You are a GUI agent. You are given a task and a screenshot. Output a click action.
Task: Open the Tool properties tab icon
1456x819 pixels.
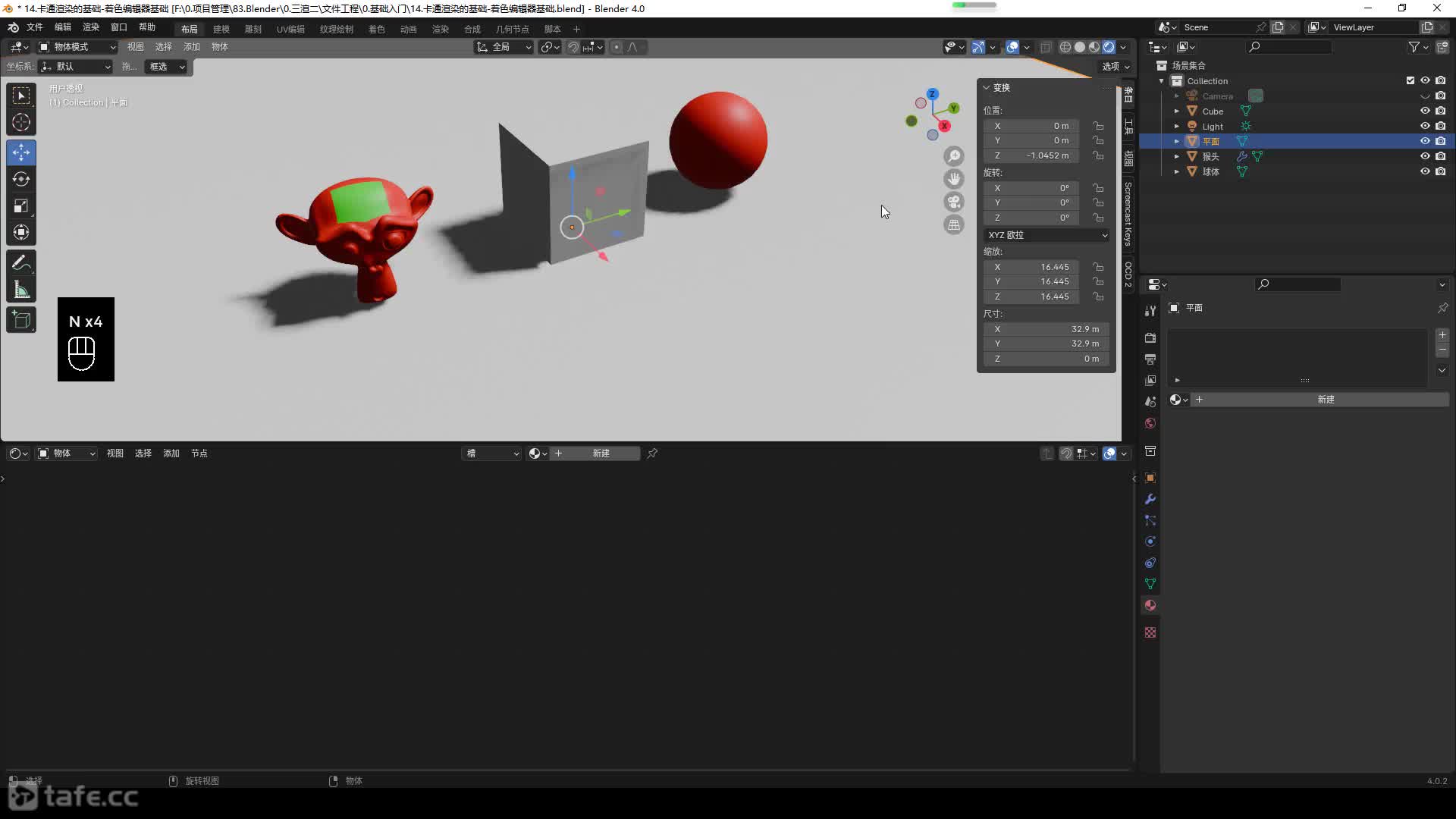(x=1150, y=310)
